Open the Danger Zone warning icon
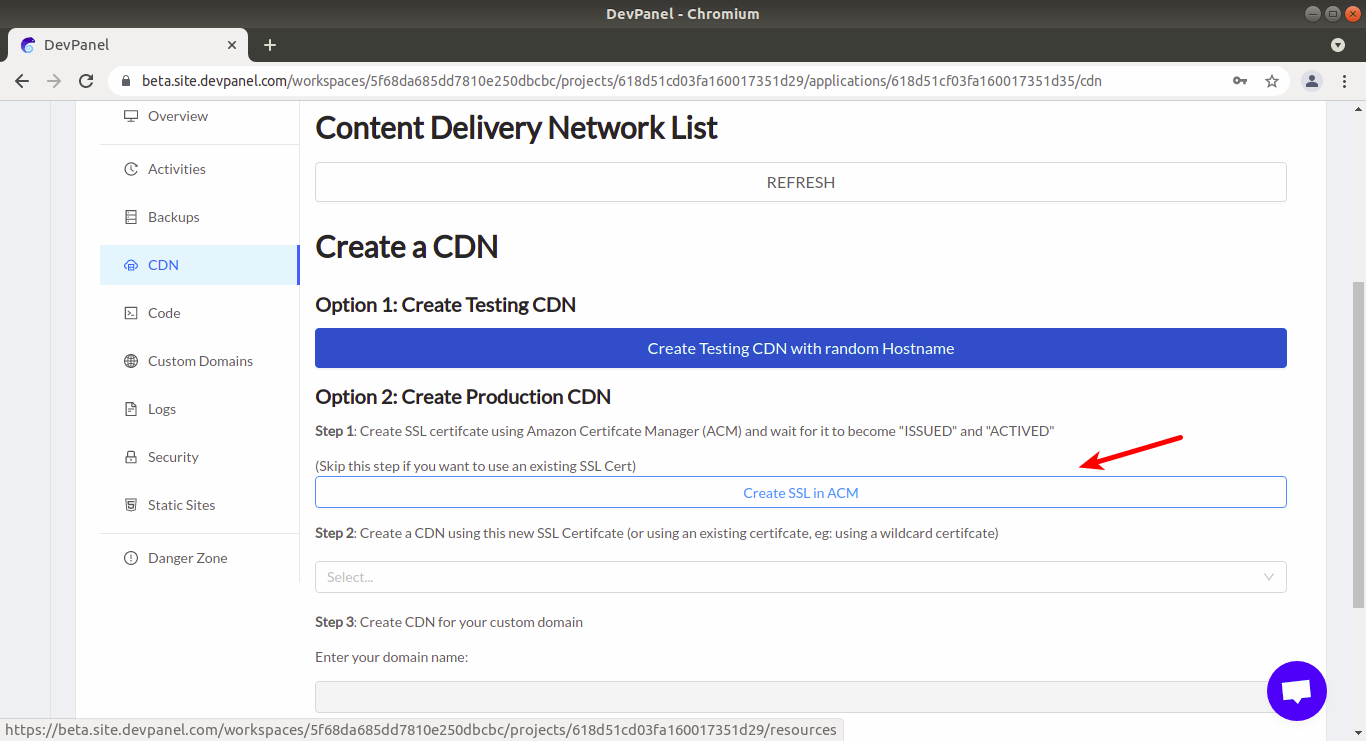 [x=131, y=557]
